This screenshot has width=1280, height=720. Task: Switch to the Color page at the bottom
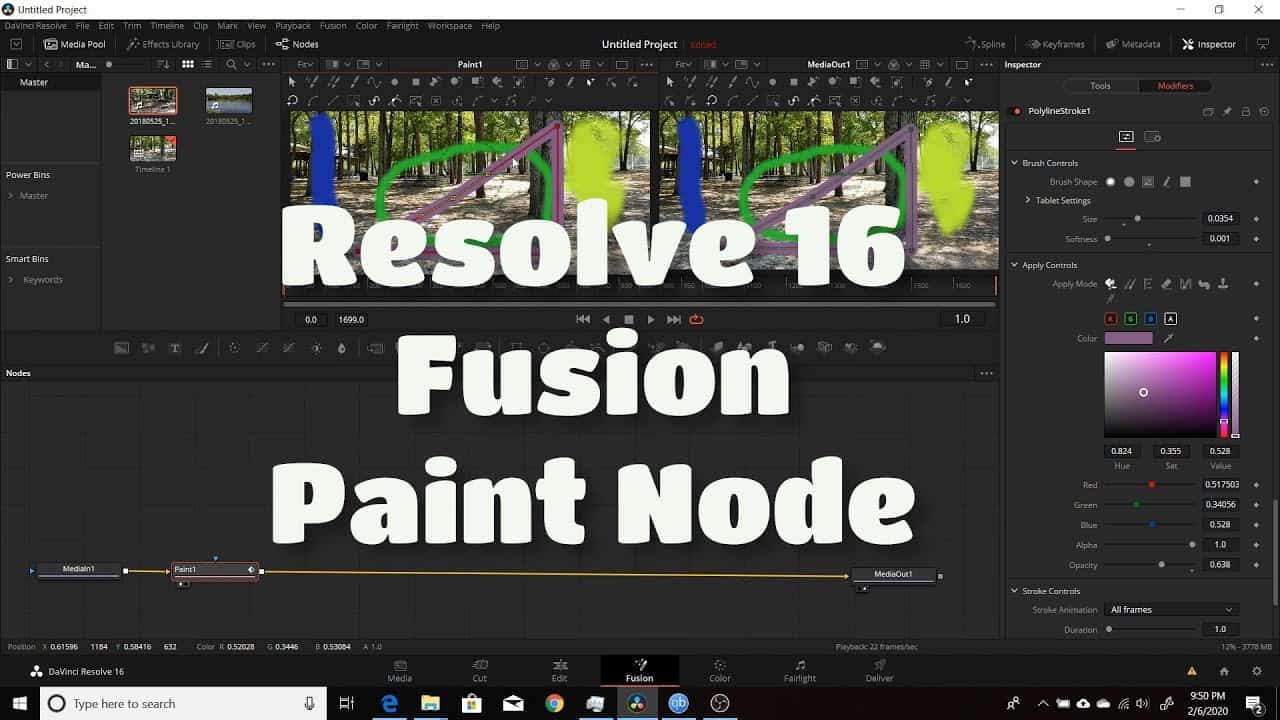pyautogui.click(x=719, y=670)
